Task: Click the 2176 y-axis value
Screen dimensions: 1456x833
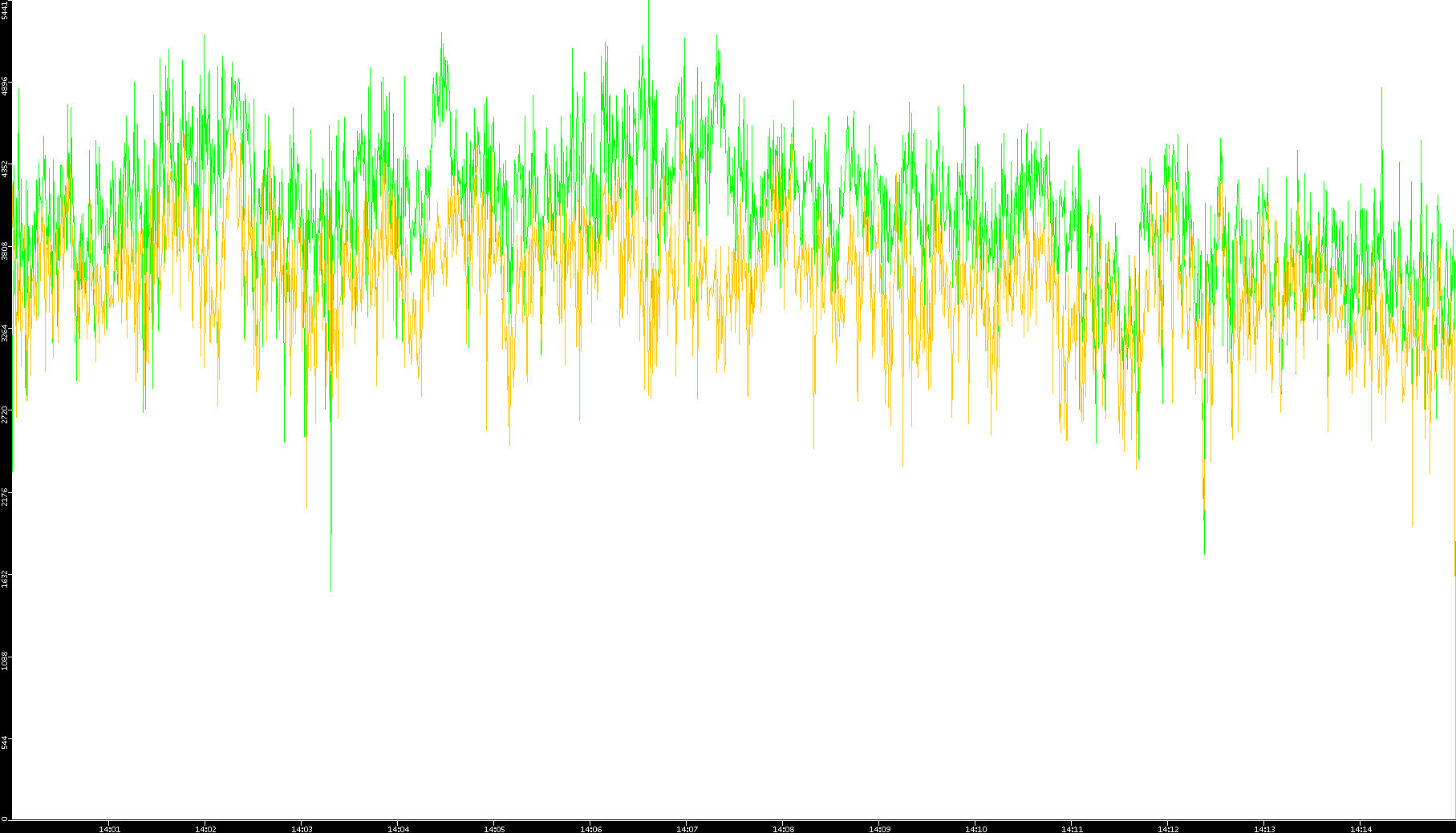Action: (x=5, y=495)
